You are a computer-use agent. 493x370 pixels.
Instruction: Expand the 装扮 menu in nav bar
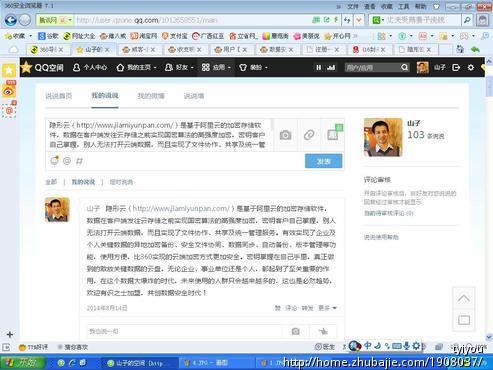[253, 67]
